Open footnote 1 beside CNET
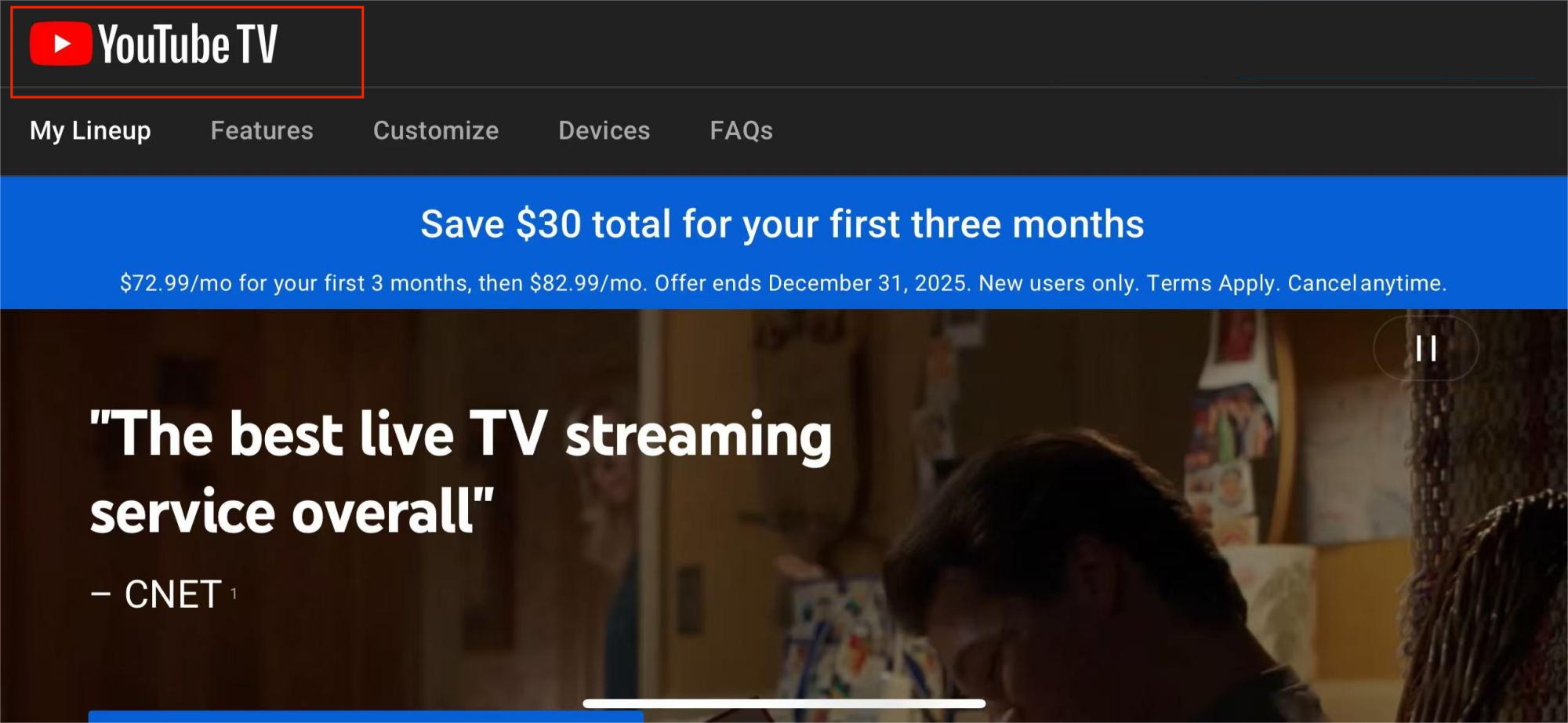The width and height of the screenshot is (1568, 723). [x=234, y=594]
